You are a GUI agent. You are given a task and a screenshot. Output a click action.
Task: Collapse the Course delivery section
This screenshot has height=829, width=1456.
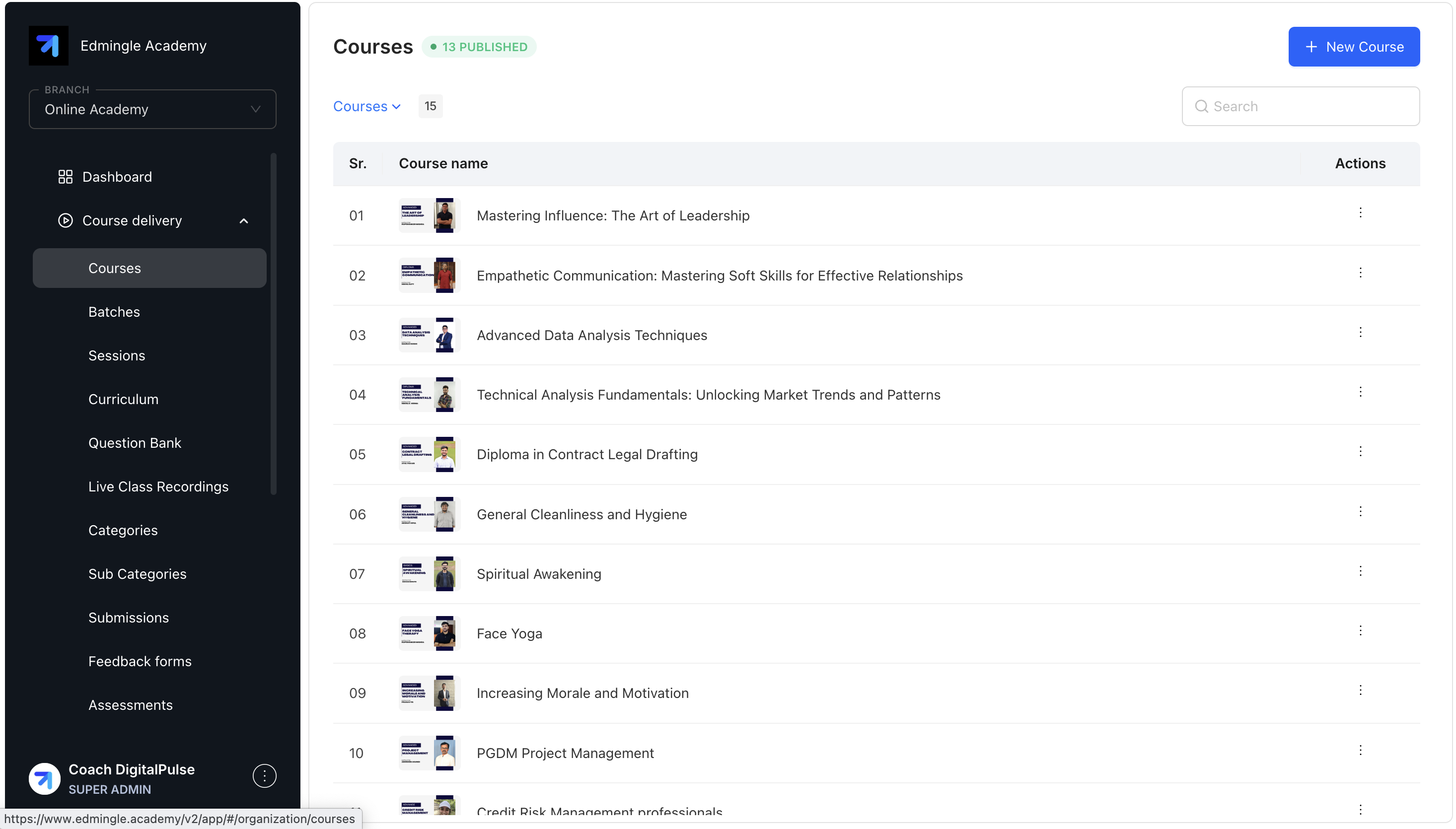pos(244,220)
